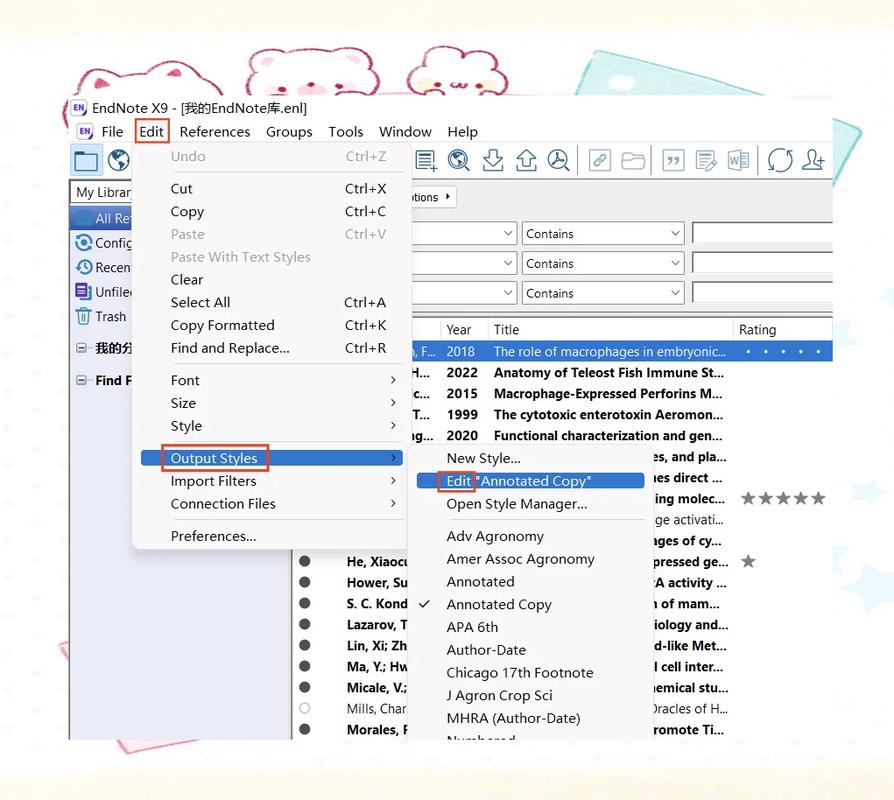The image size is (894, 800).
Task: Click the Share Library person-plus icon
Action: [813, 161]
